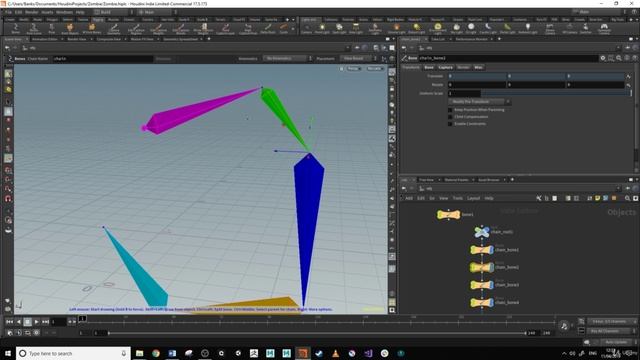Screen dimensions: 640x360
Task: Select the Camera shelf tool
Action: 306,29
